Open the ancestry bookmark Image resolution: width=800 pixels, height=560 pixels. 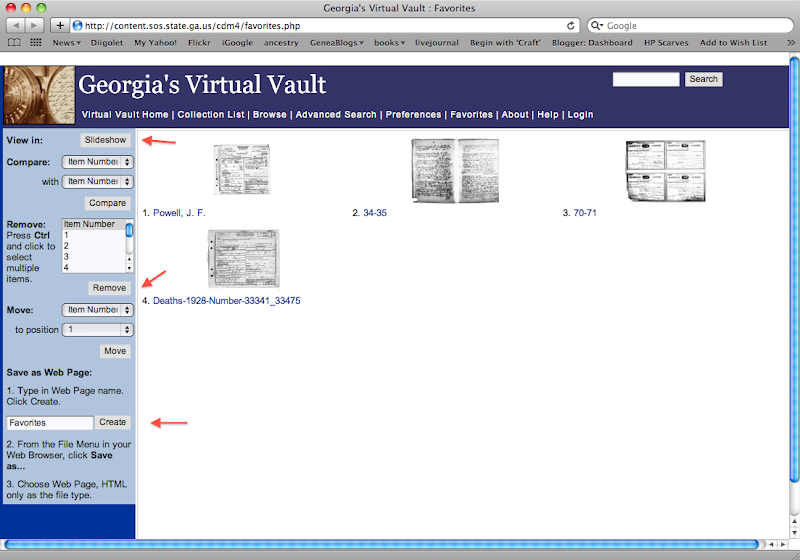pos(281,43)
